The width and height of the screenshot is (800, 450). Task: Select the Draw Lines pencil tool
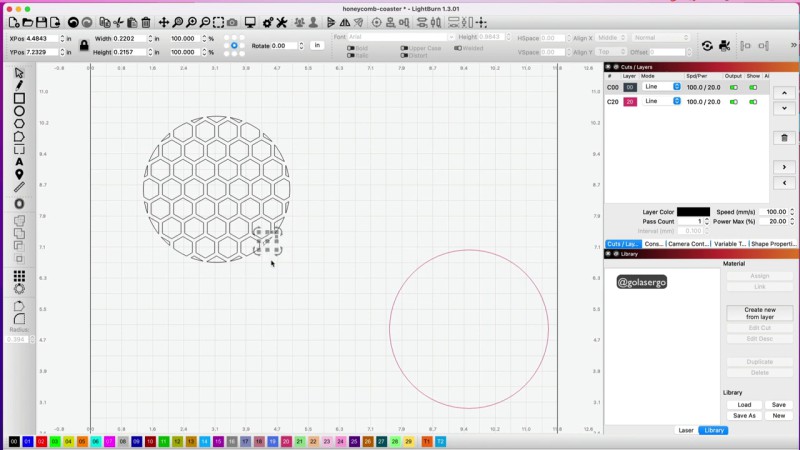[19, 85]
